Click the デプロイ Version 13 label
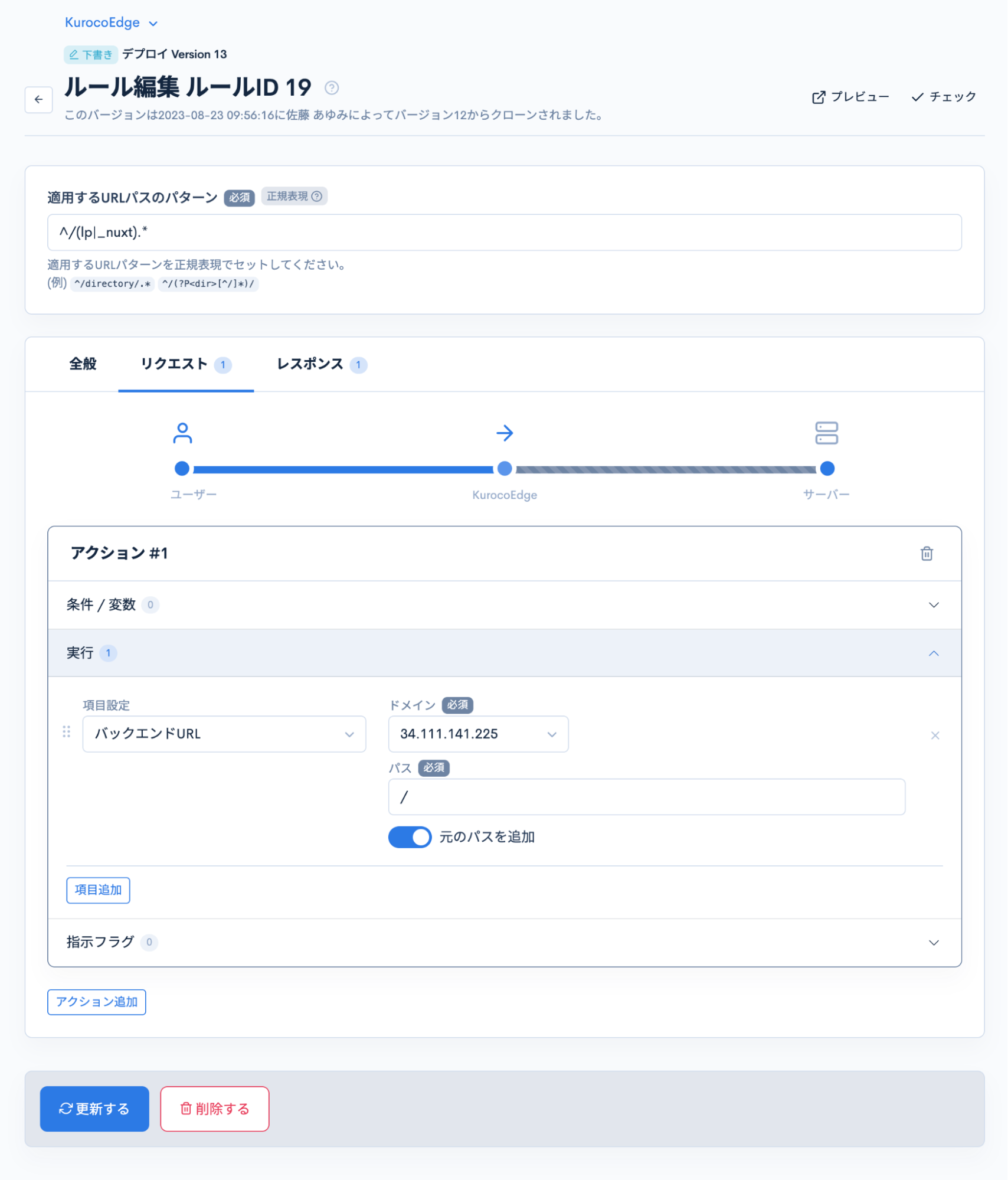Image resolution: width=1008 pixels, height=1180 pixels. 175,54
